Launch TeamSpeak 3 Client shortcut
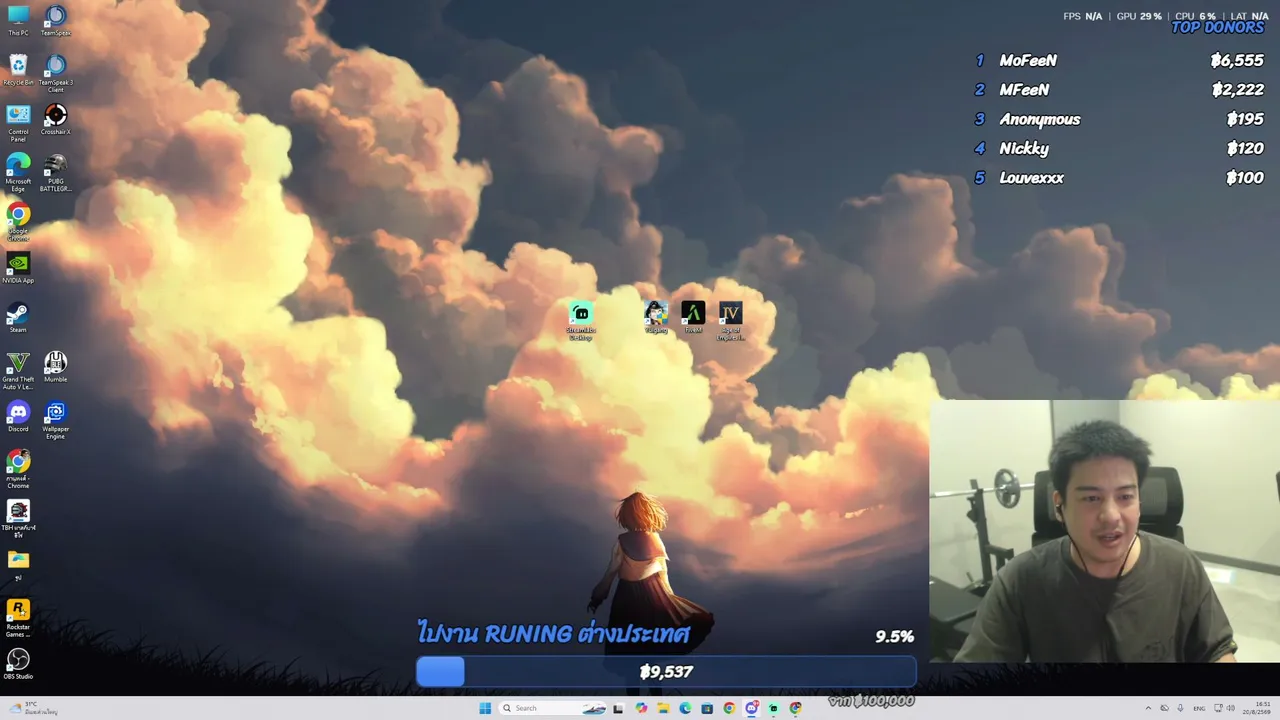This screenshot has height=720, width=1280. [56, 72]
